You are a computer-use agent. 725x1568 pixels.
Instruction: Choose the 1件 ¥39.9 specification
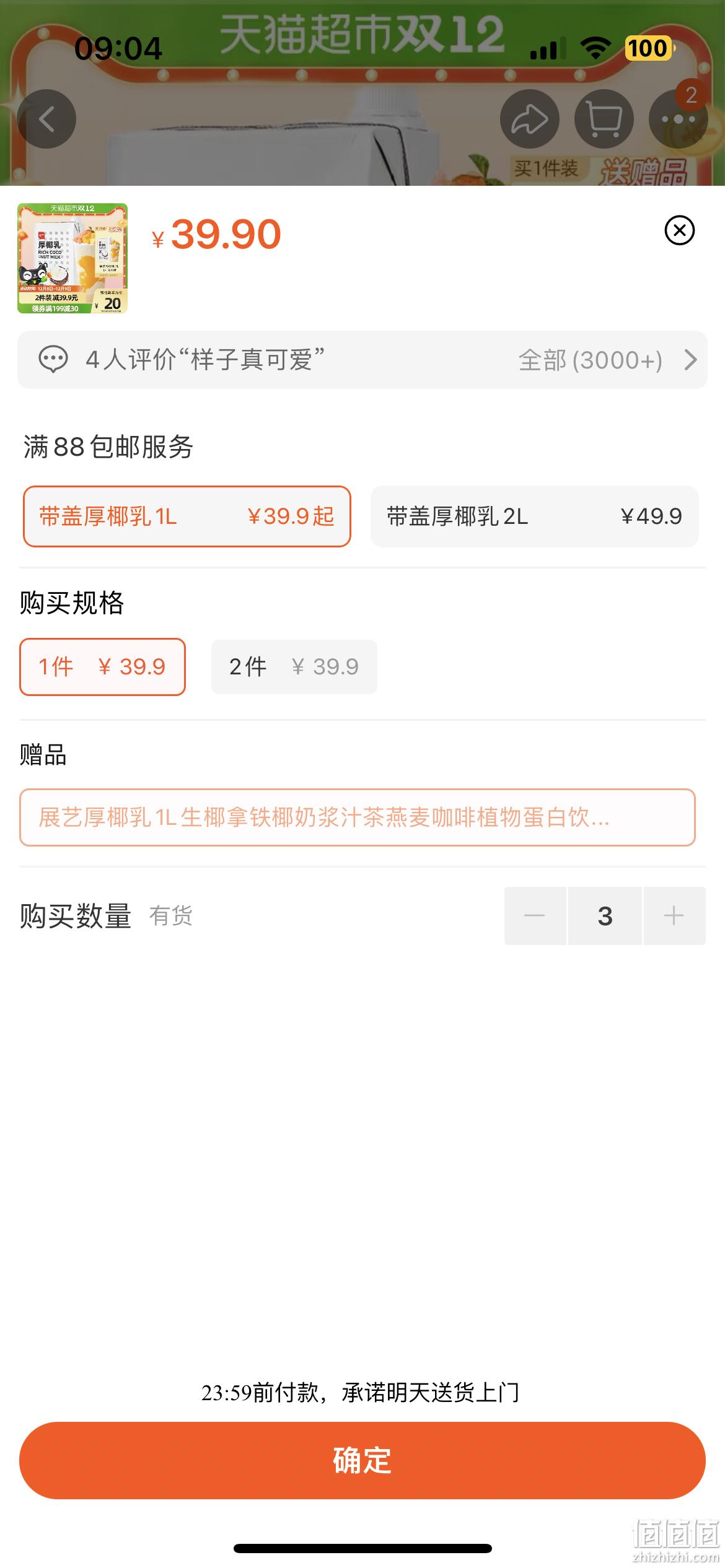pyautogui.click(x=102, y=667)
